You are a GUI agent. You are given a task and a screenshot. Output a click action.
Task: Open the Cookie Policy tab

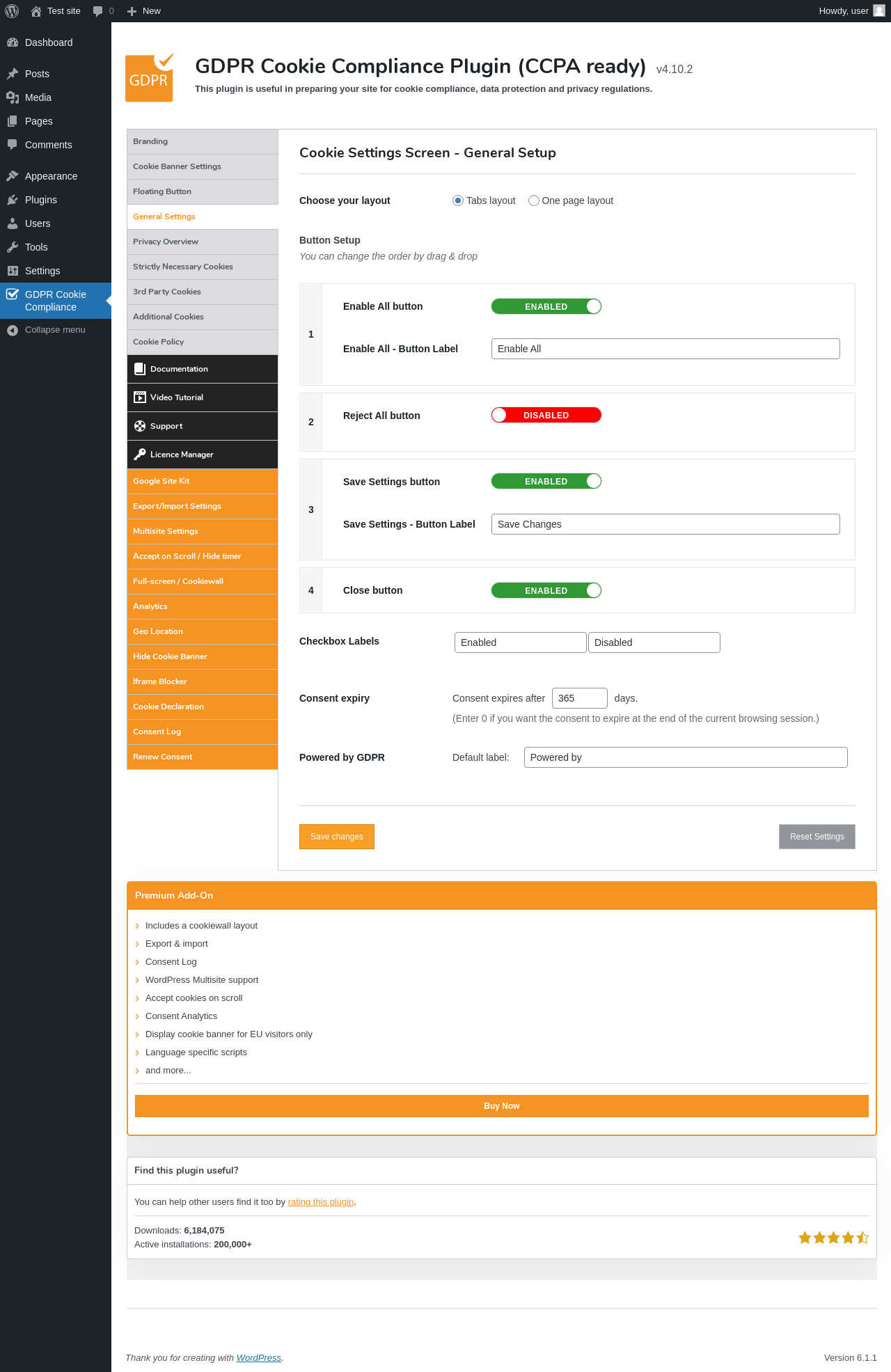pyautogui.click(x=203, y=342)
